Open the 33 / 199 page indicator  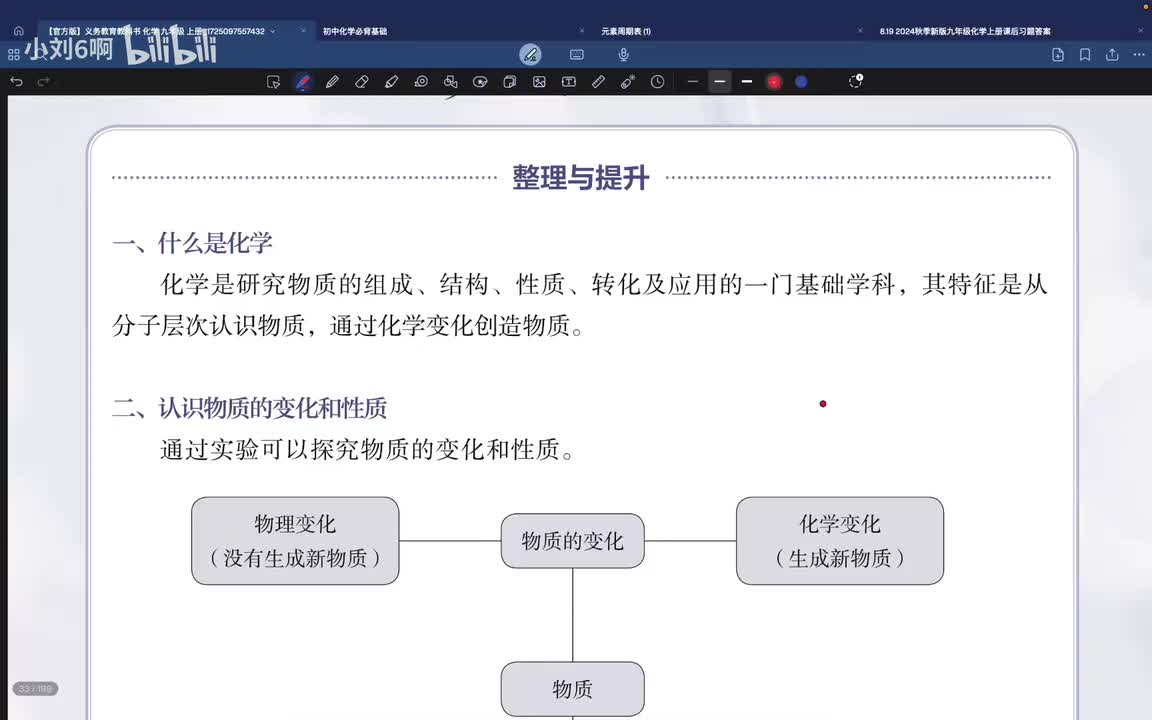click(35, 688)
